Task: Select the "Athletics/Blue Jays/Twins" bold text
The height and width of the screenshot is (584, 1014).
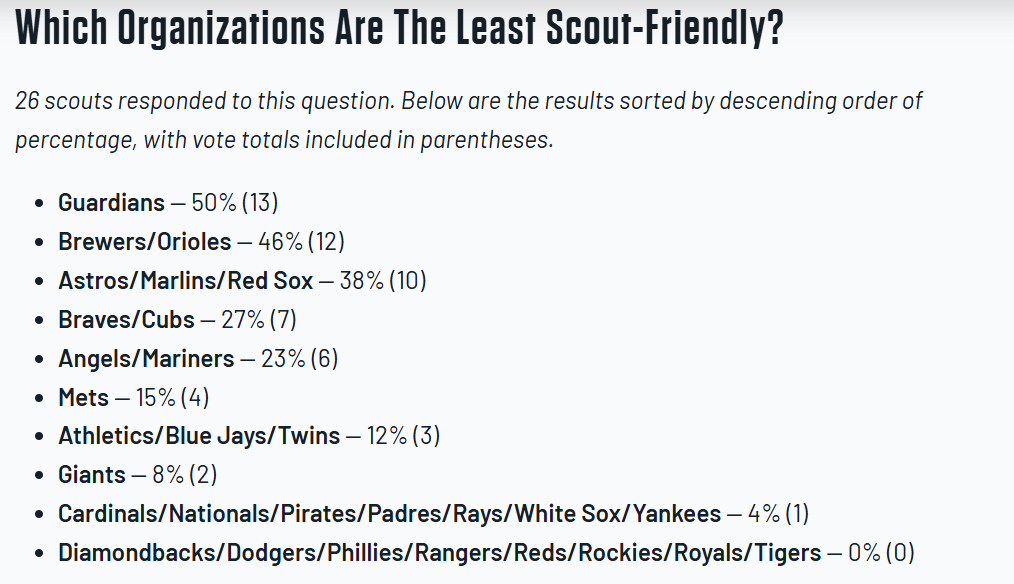Action: [199, 437]
